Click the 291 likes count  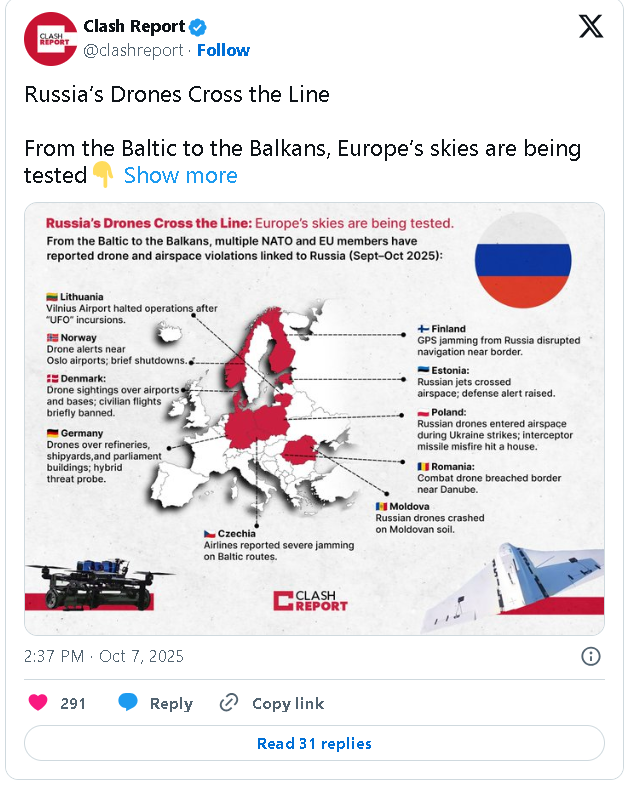(x=73, y=703)
